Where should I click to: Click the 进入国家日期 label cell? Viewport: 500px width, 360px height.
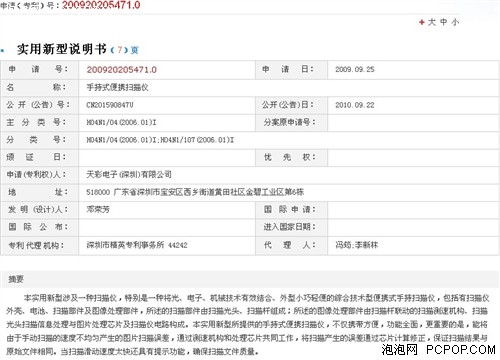click(x=291, y=227)
